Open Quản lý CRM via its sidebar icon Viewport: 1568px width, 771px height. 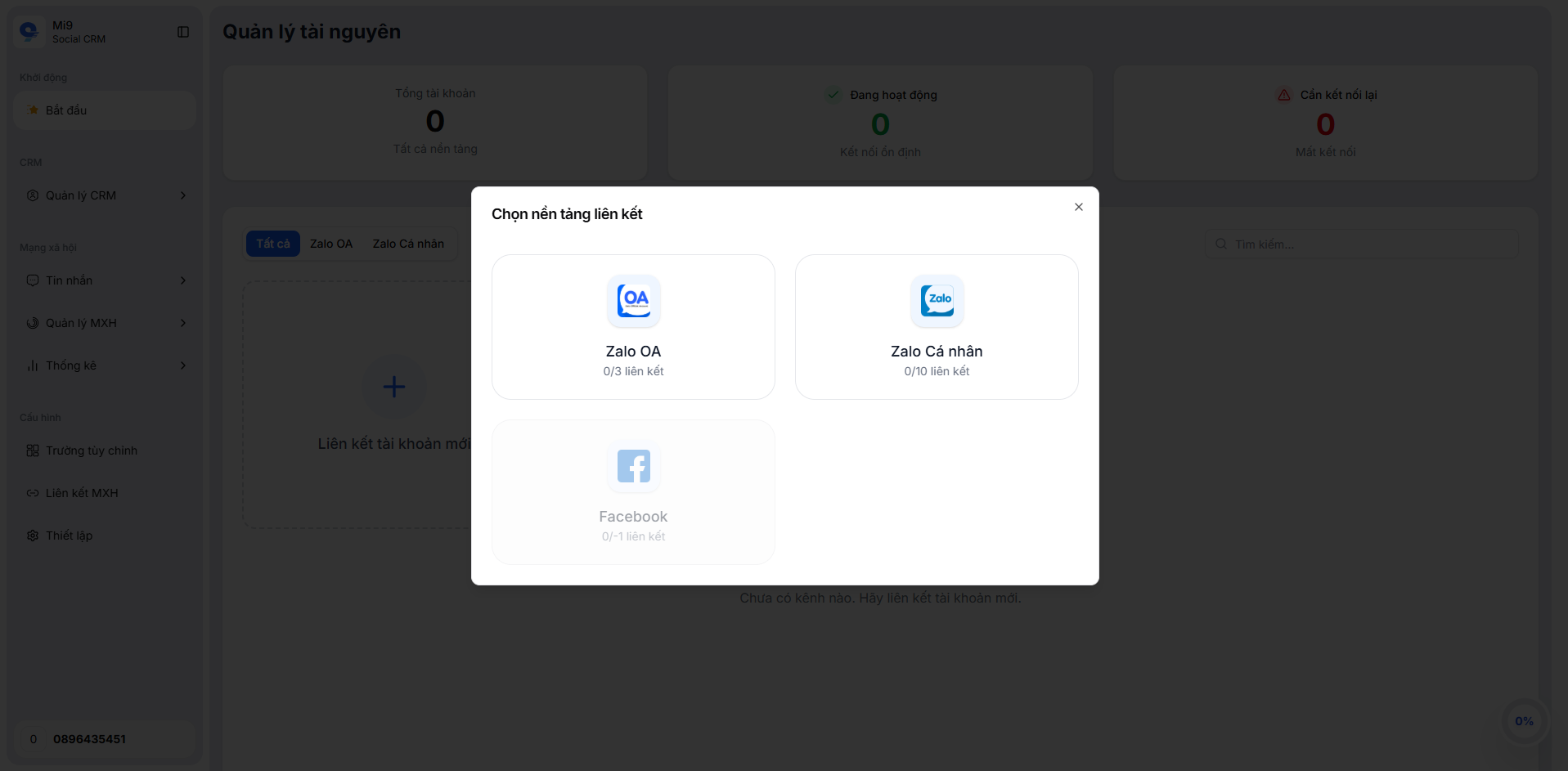pos(33,195)
